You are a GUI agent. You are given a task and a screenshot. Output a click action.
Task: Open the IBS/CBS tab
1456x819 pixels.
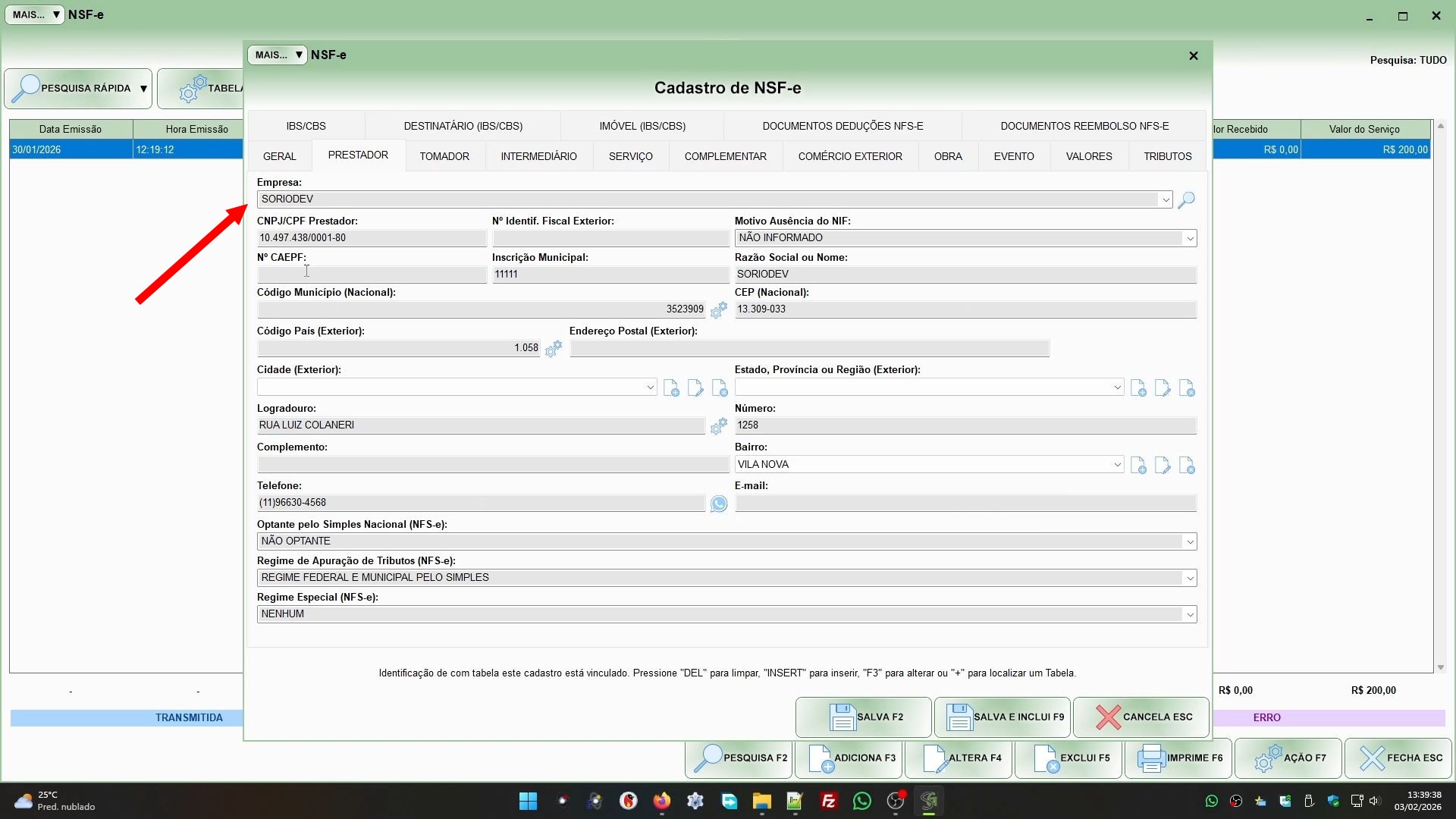(306, 126)
